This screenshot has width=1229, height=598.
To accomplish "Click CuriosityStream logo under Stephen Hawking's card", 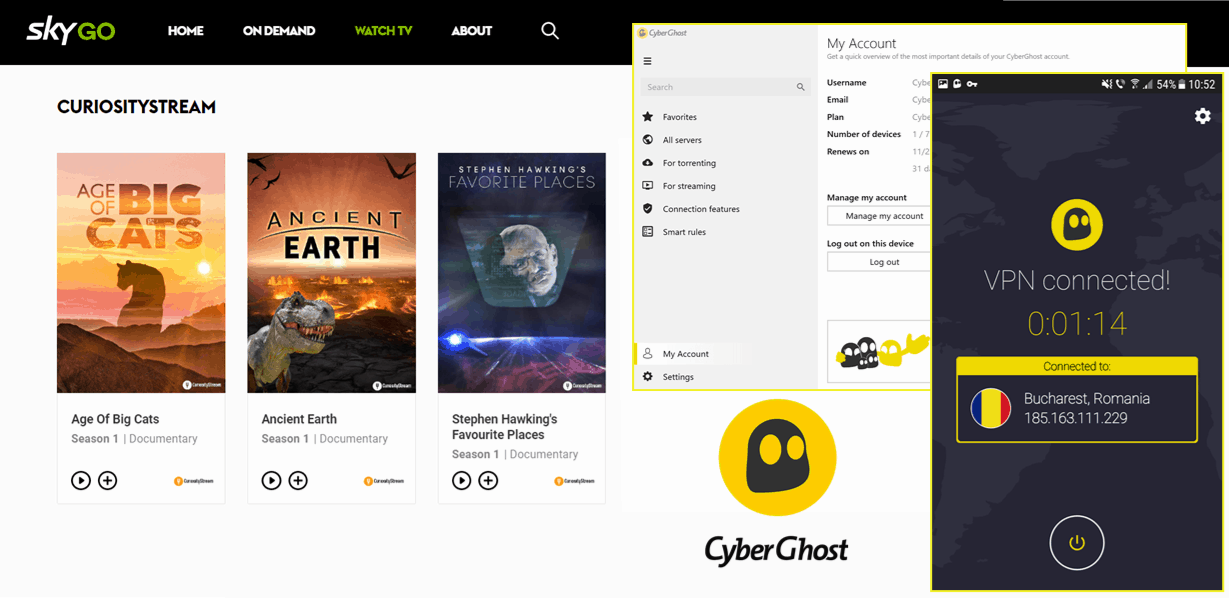I will [574, 481].
